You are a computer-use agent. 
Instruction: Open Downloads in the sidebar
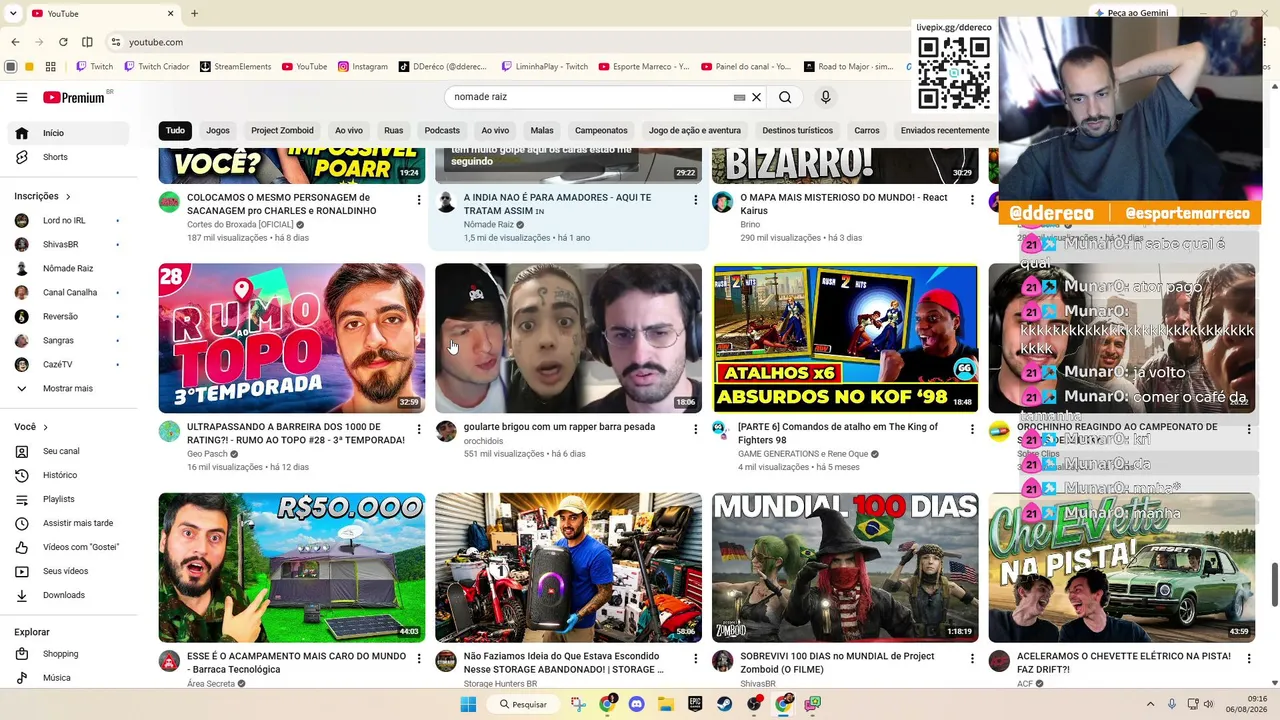click(x=68, y=595)
